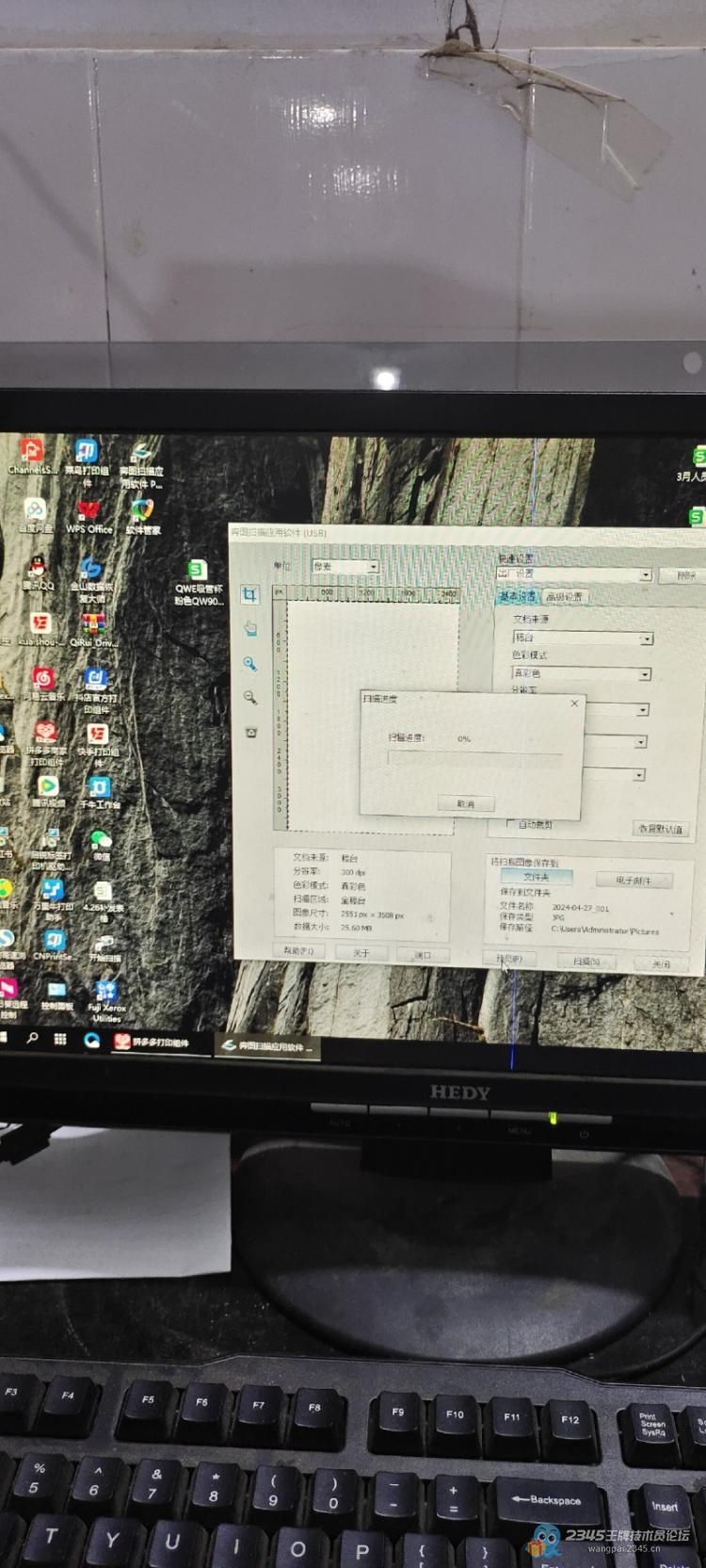
Task: Switch to 奔图扫描应用软件 taskbar item
Action: (268, 1045)
